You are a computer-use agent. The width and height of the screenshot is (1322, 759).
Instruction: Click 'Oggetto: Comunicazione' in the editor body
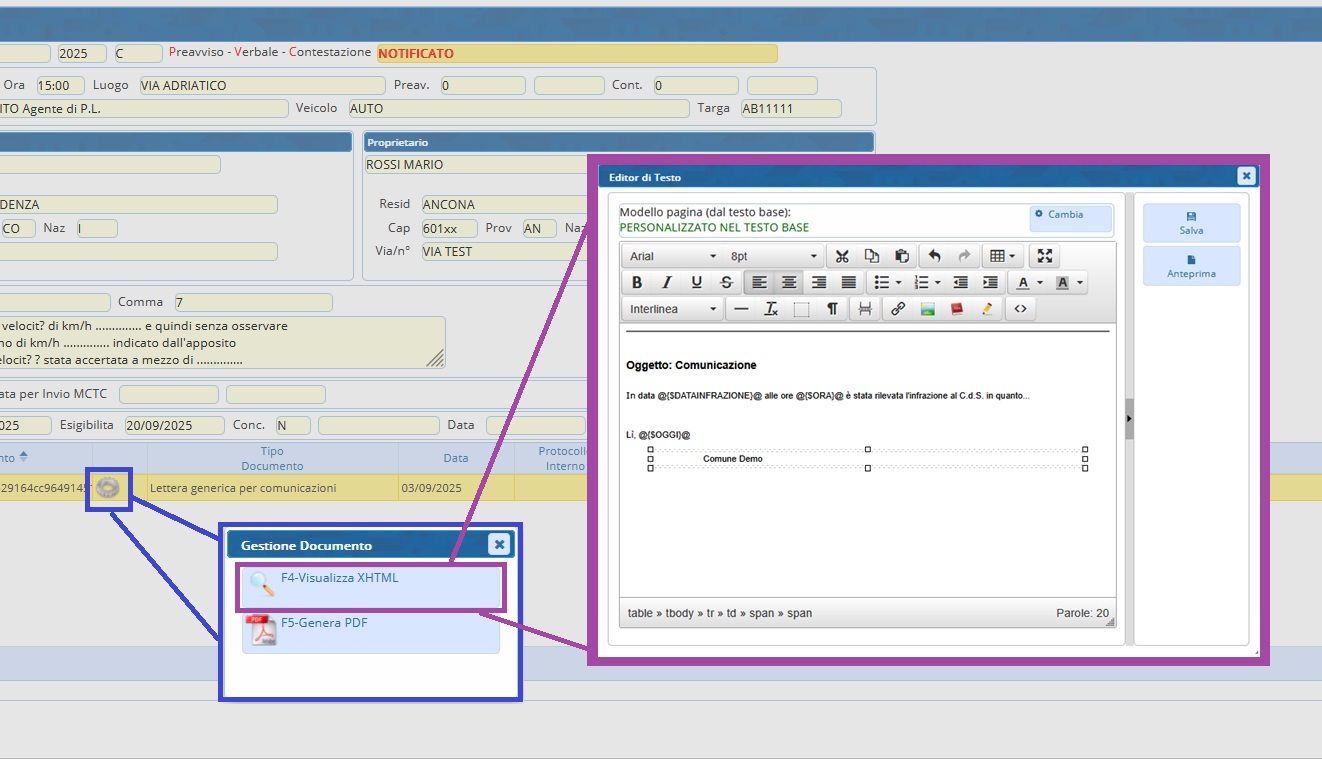(x=691, y=365)
